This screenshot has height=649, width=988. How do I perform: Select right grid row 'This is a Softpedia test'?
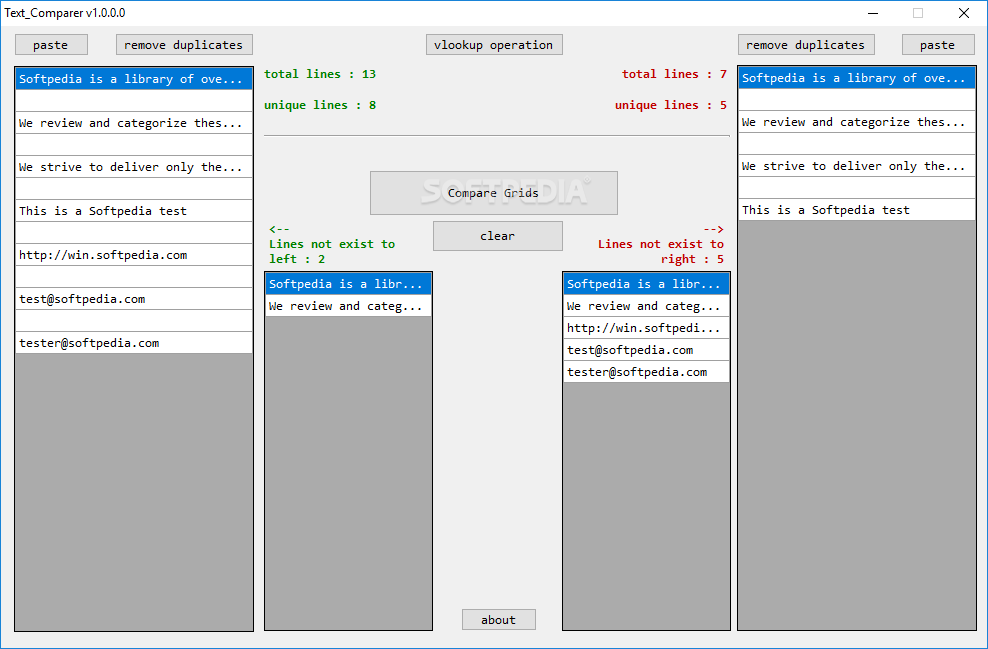point(857,210)
